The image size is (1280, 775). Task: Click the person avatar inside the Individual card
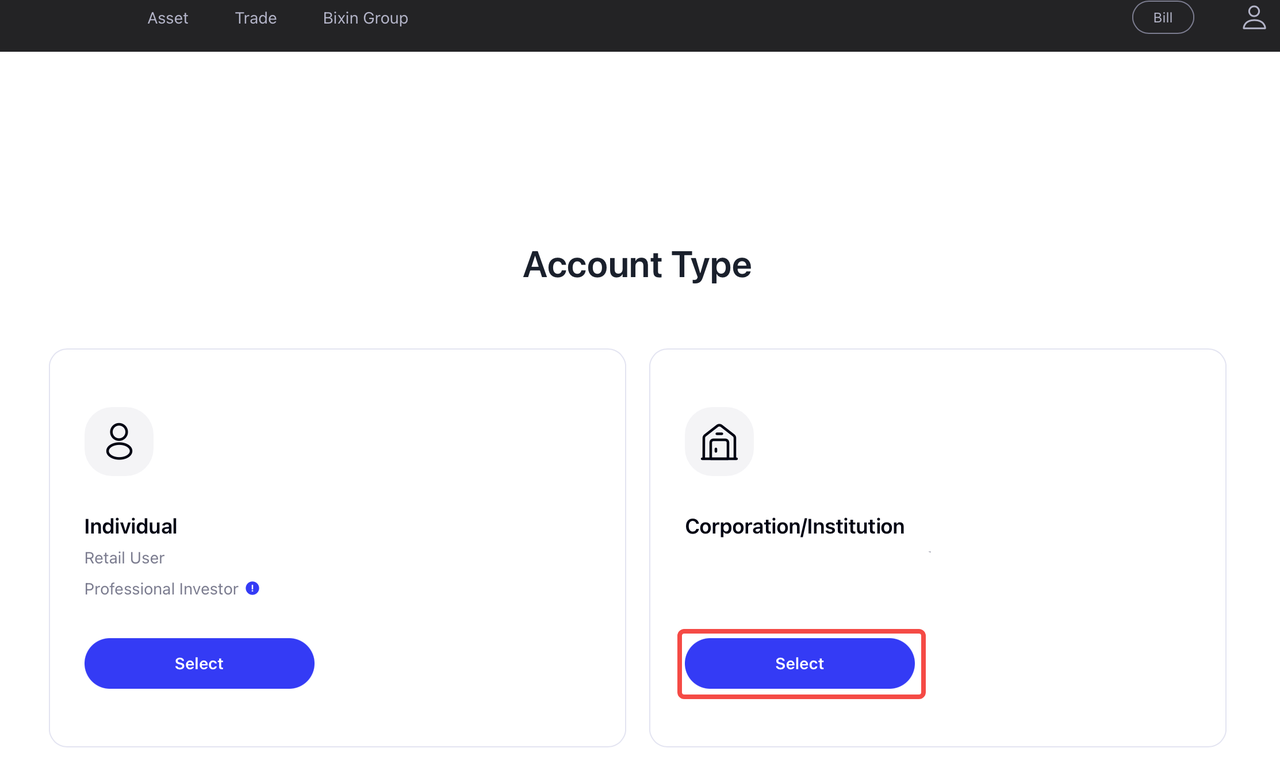pos(119,441)
